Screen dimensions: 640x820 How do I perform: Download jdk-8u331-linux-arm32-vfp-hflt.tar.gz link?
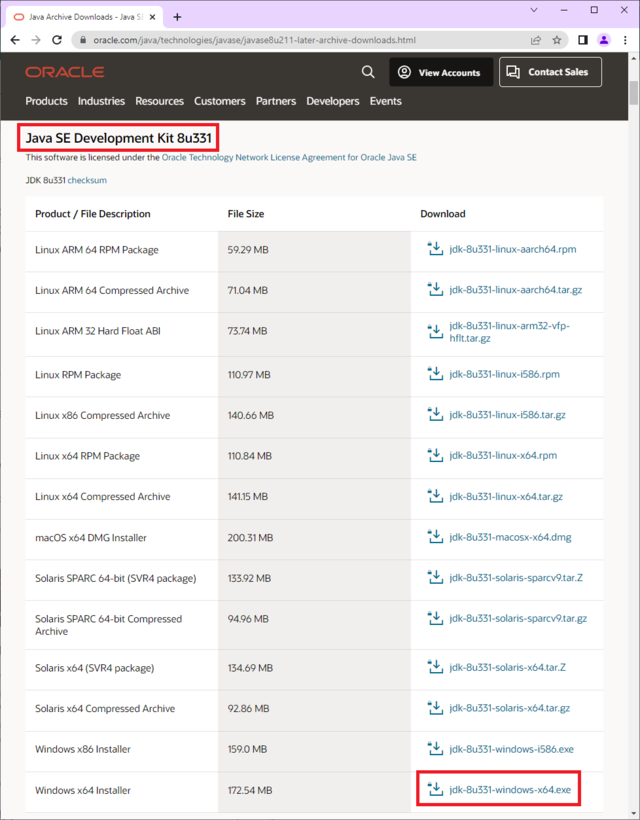point(510,332)
